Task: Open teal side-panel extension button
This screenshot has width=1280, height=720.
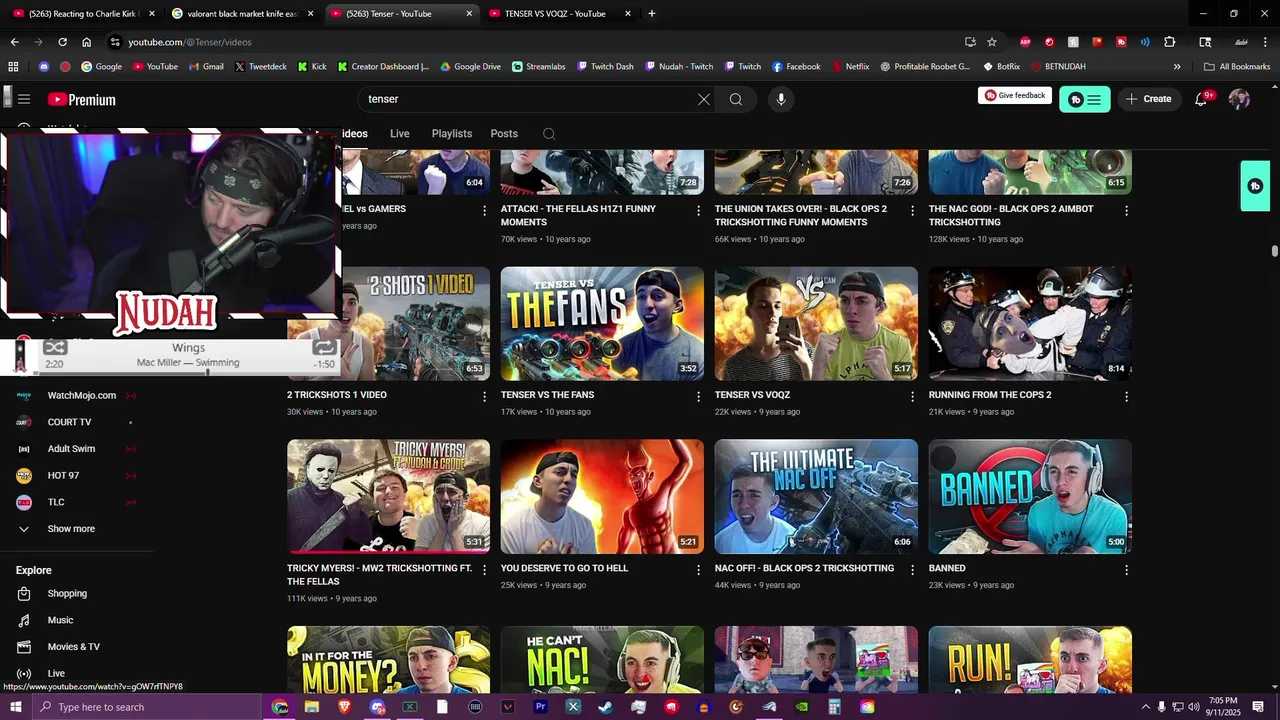Action: (x=1255, y=186)
